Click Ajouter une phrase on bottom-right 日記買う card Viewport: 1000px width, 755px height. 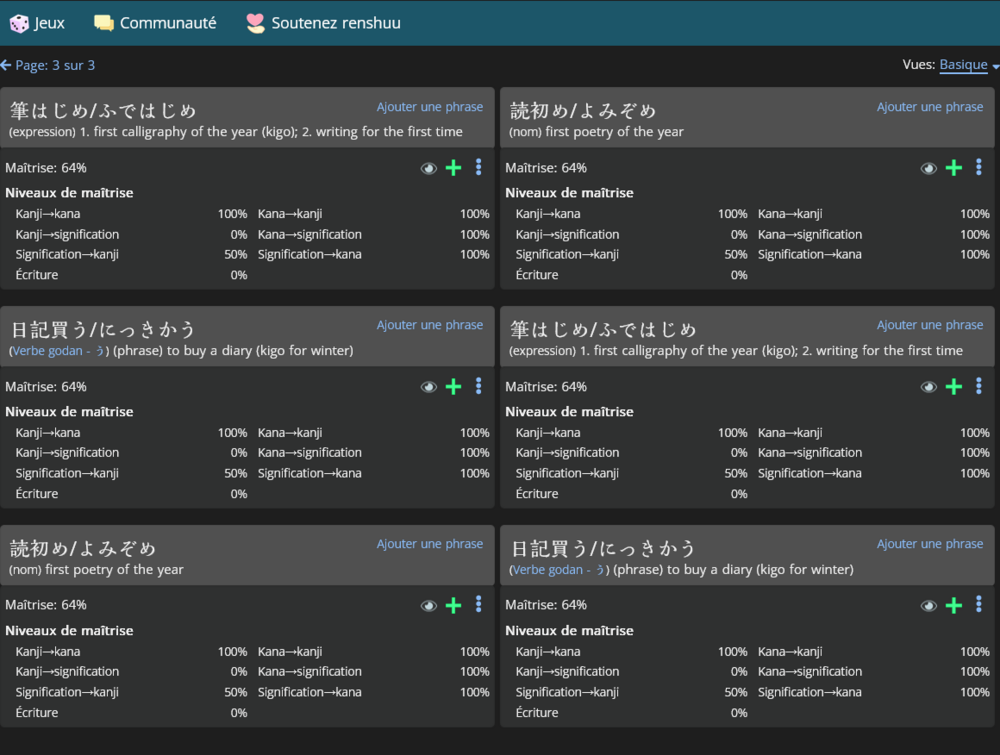pos(929,544)
